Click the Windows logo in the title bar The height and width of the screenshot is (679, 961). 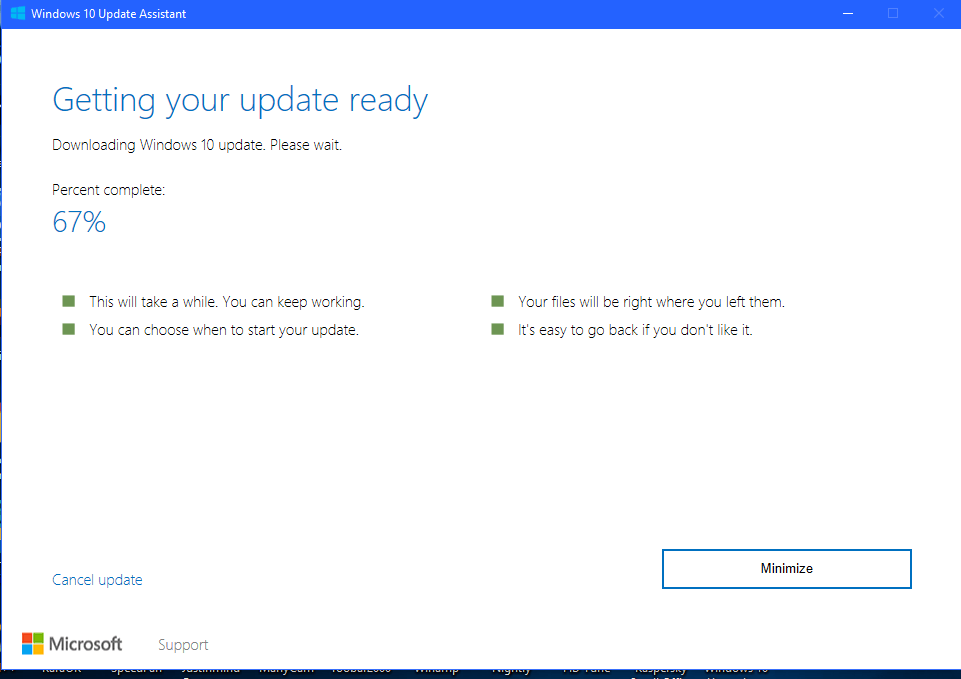tap(18, 13)
